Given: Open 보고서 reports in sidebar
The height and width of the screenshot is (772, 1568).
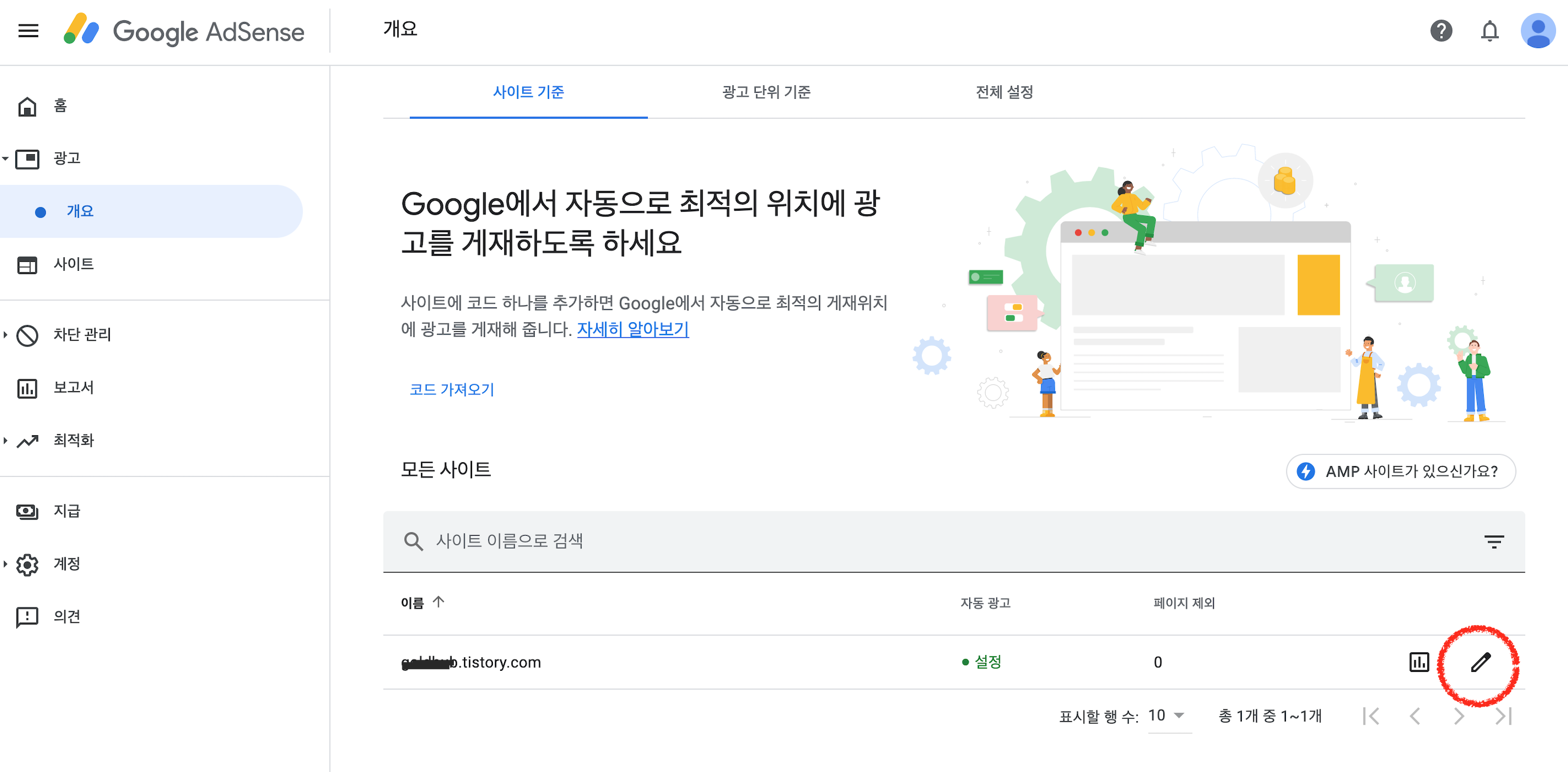Looking at the screenshot, I should point(73,388).
